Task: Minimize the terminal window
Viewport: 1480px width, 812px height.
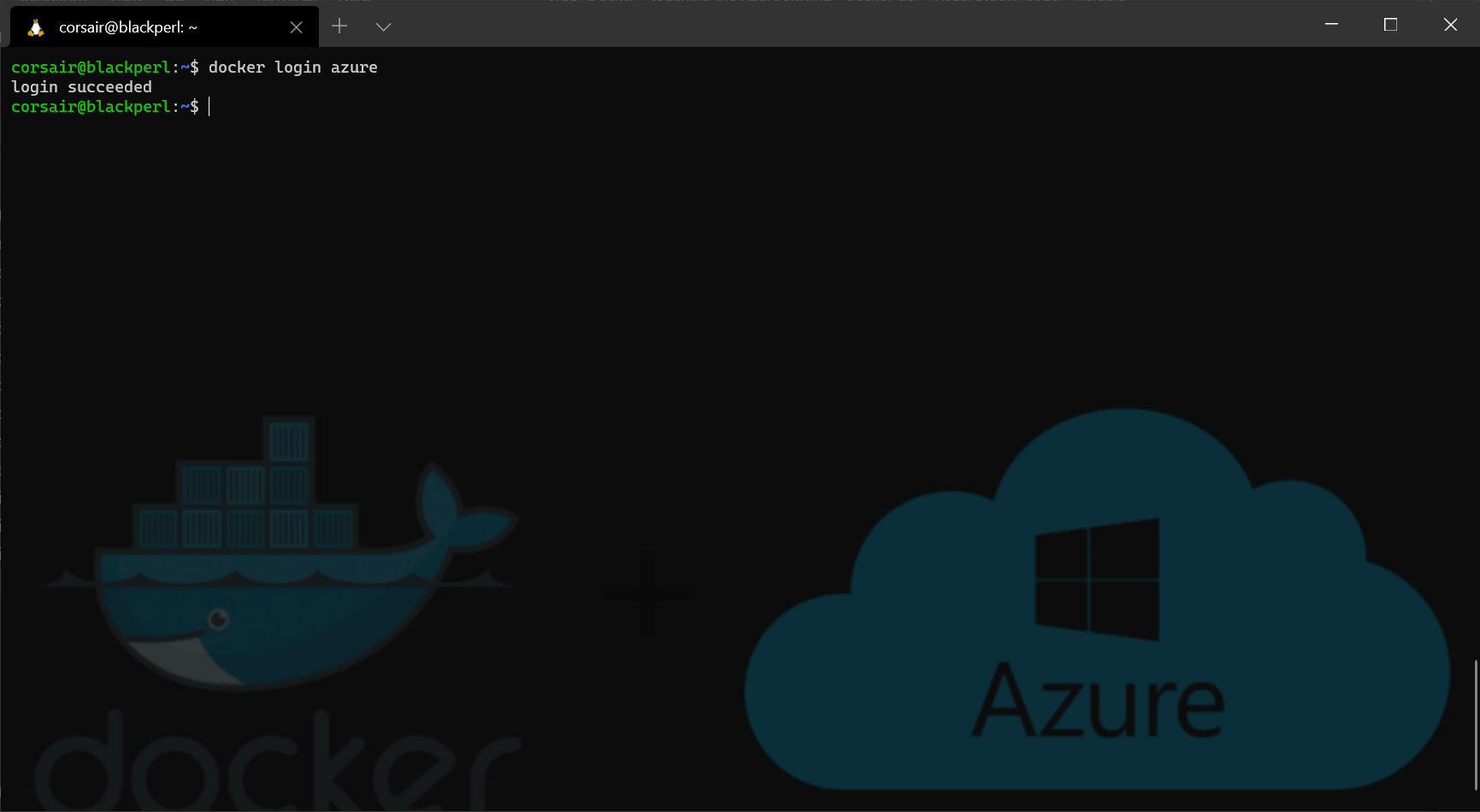Action: (1331, 25)
